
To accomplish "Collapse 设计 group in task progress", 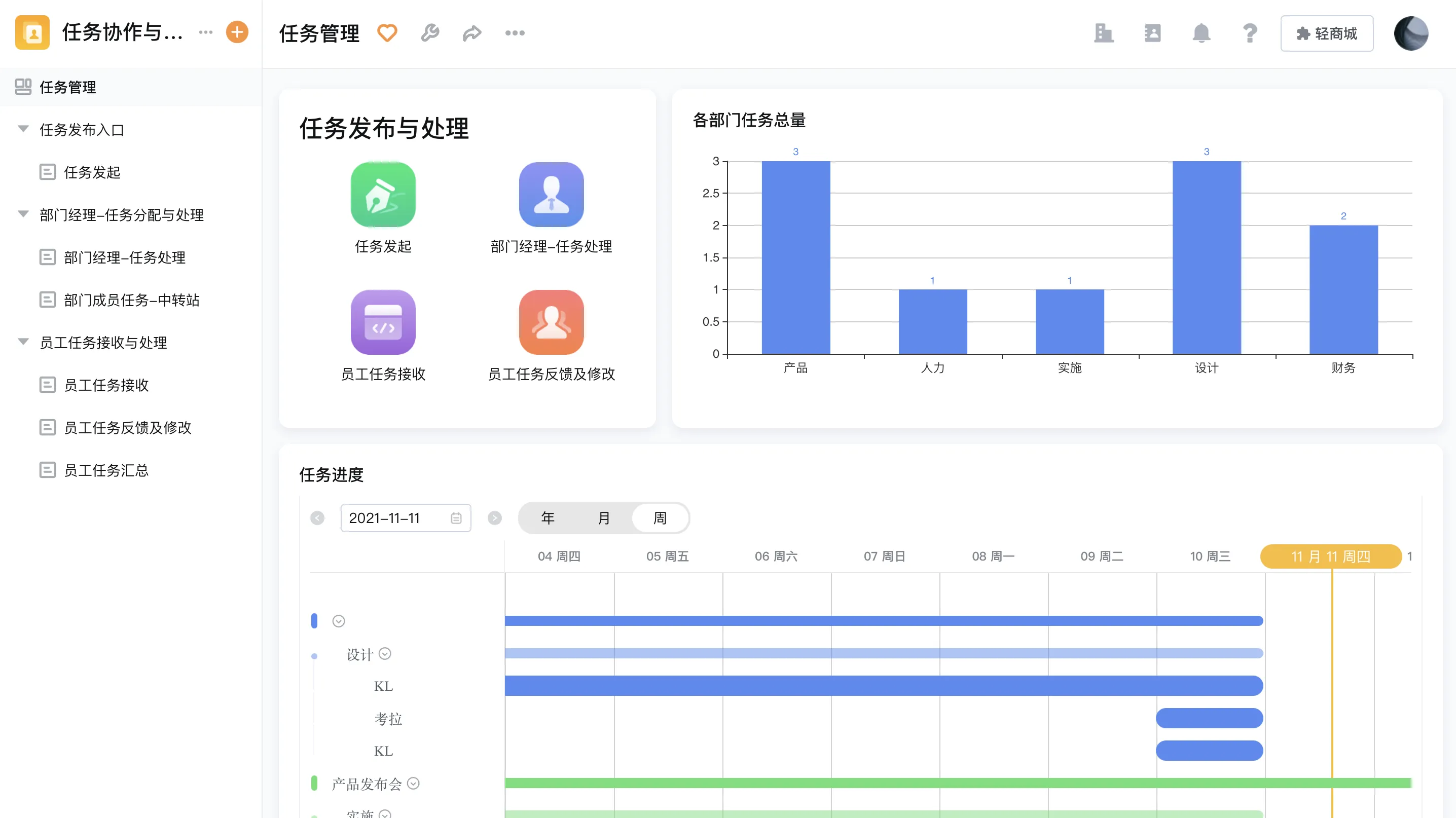I will (x=385, y=654).
